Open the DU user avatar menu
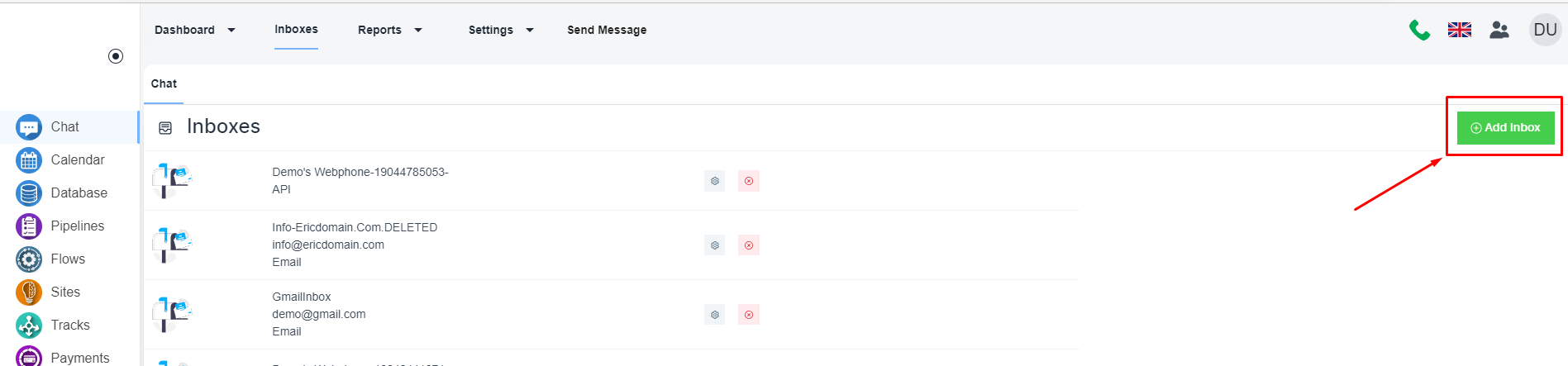The height and width of the screenshot is (366, 1568). pyautogui.click(x=1544, y=31)
